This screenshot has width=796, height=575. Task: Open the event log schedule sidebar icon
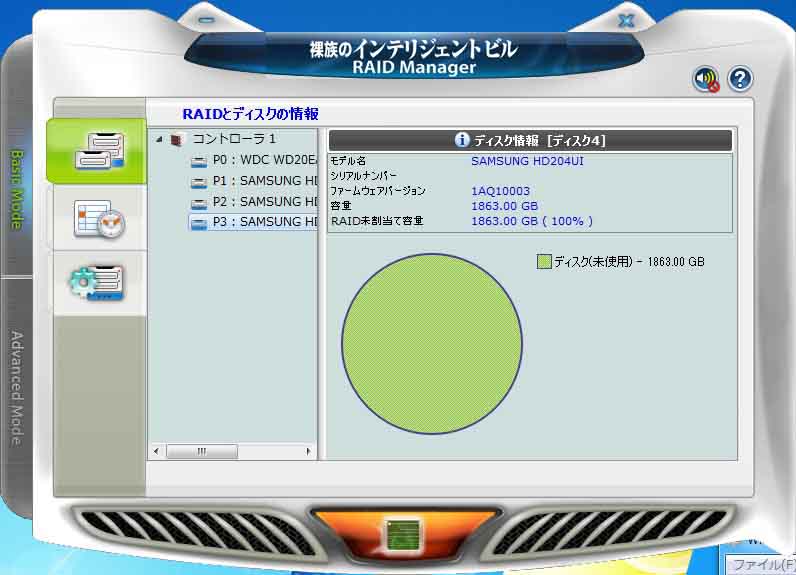(99, 218)
